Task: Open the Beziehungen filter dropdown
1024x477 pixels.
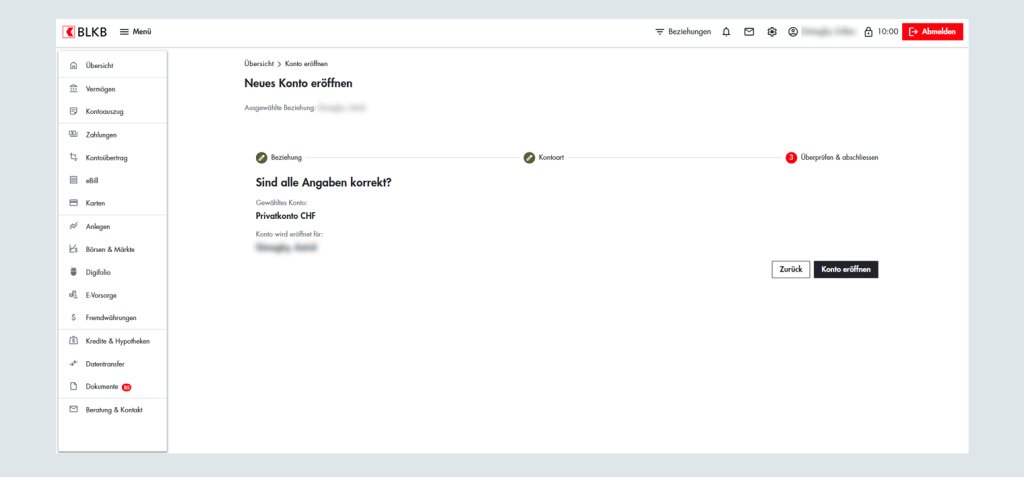Action: (x=683, y=32)
